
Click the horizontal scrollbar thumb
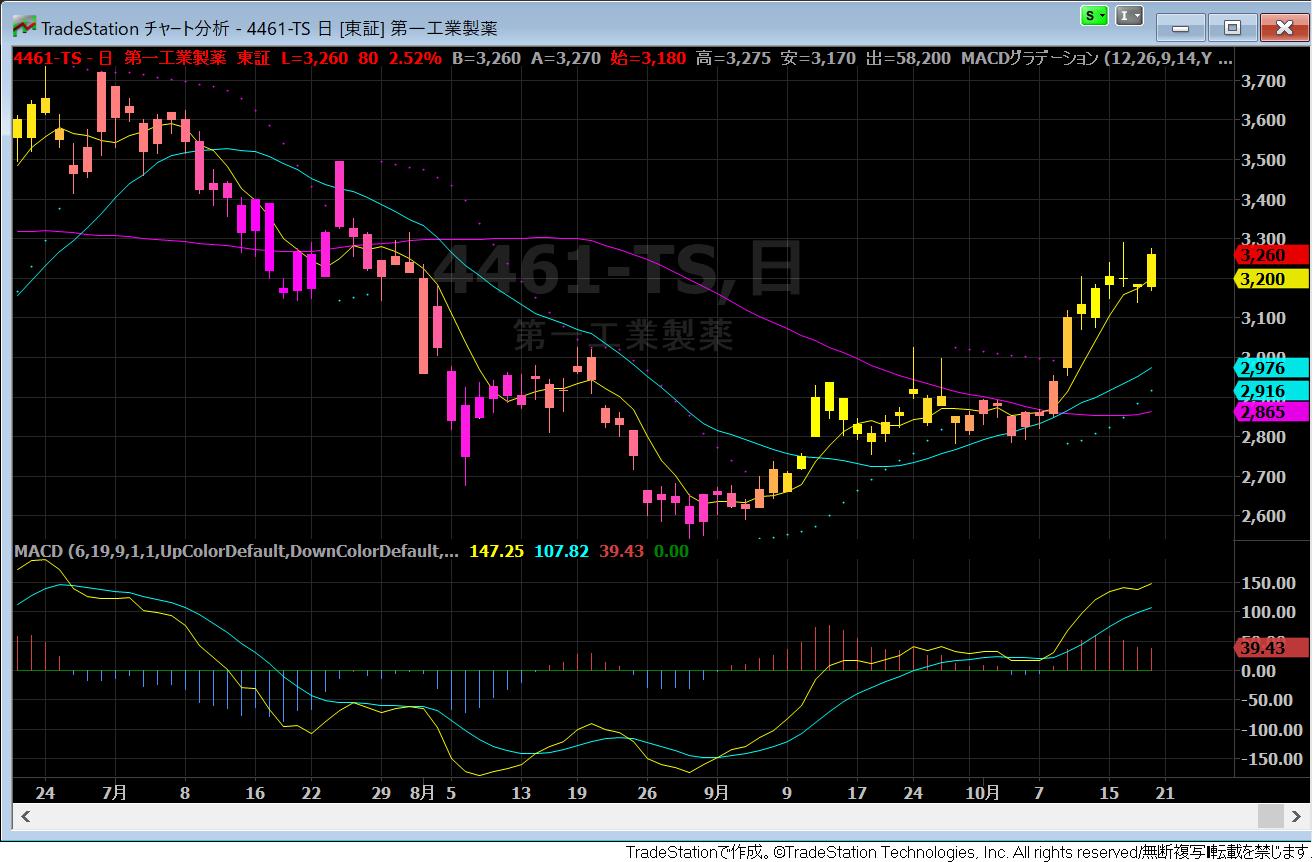(1270, 816)
